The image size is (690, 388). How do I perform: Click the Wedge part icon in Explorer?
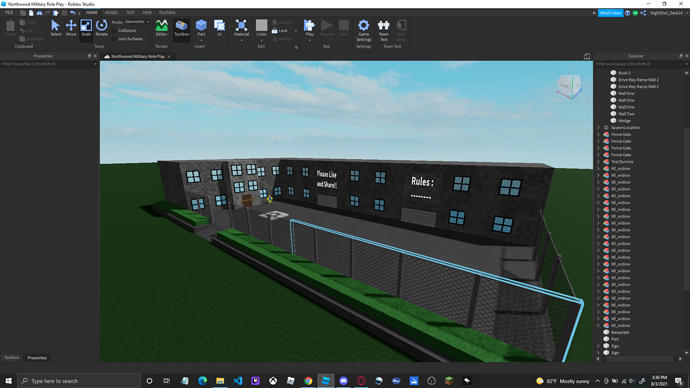pyautogui.click(x=613, y=121)
